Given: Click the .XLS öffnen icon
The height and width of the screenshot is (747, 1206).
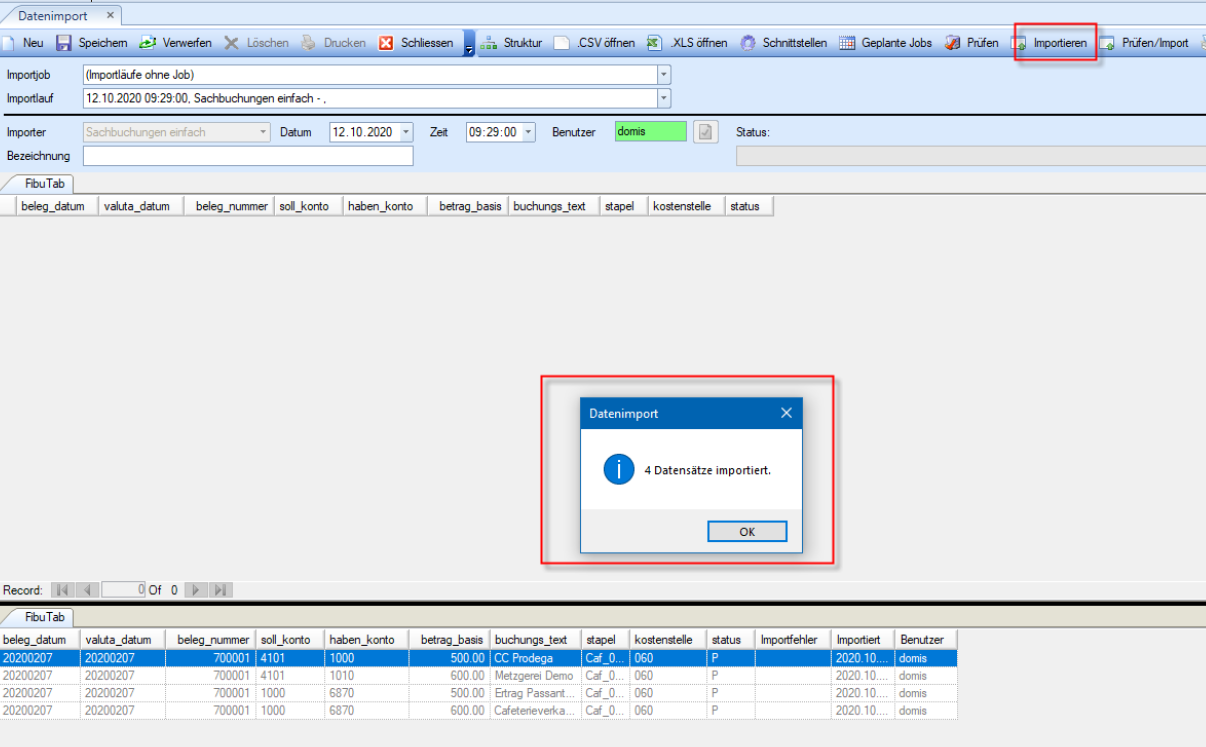Looking at the screenshot, I should (x=653, y=43).
